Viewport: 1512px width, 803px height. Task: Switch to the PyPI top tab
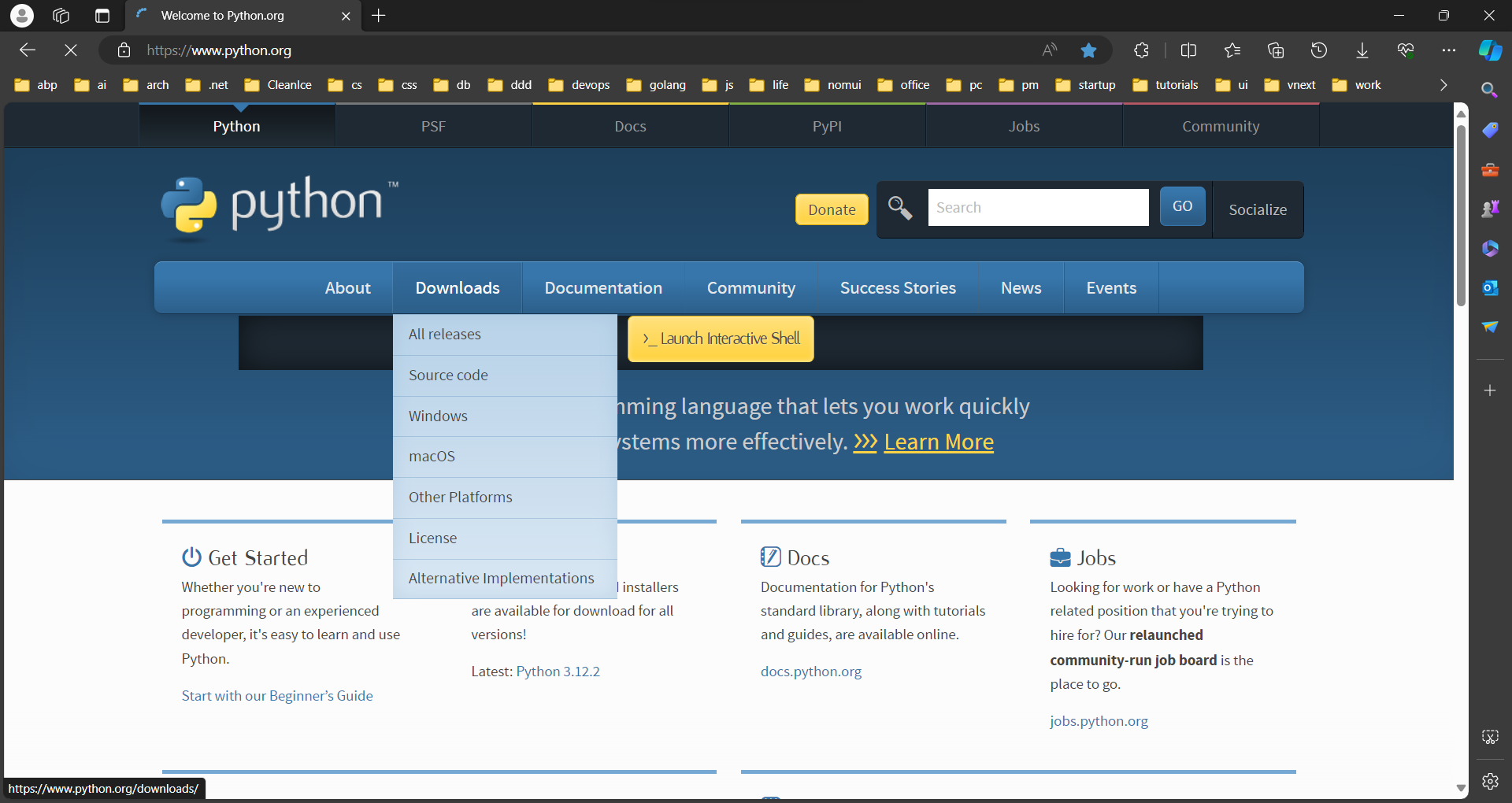[827, 126]
